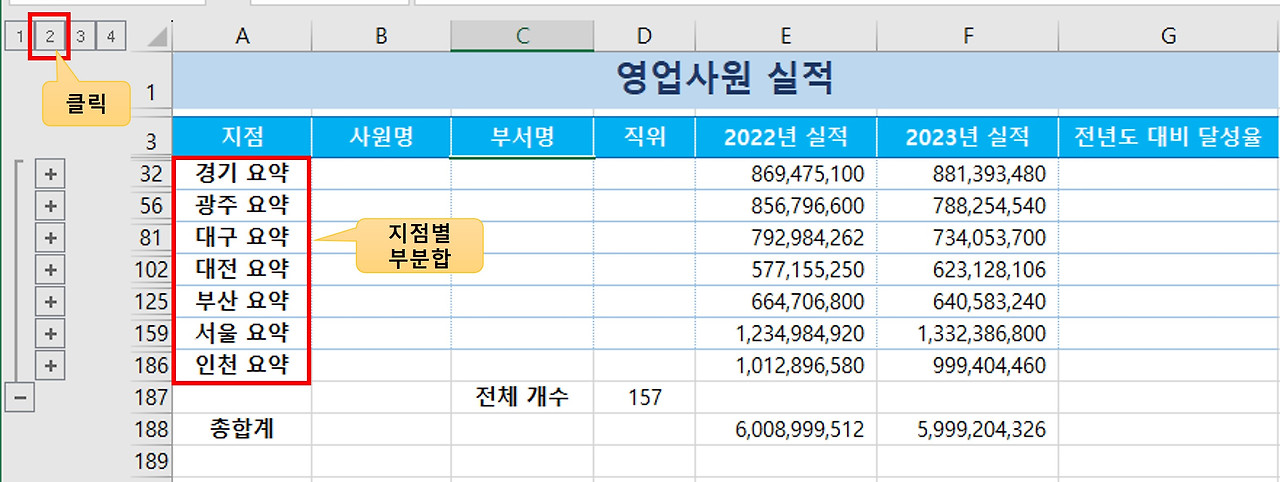Click the 영업사원 실적 title cell

726,80
